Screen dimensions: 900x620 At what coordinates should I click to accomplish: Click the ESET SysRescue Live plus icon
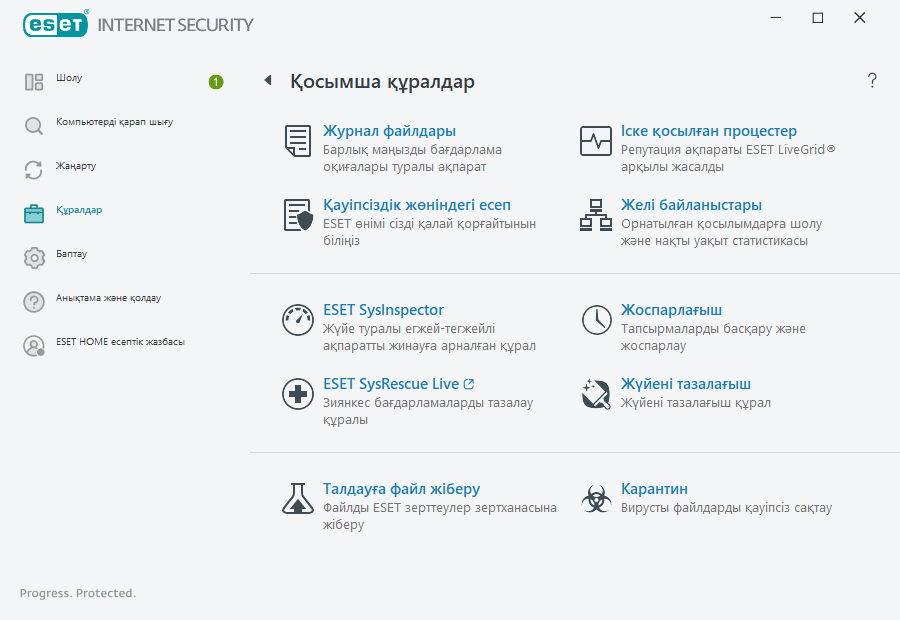click(298, 394)
